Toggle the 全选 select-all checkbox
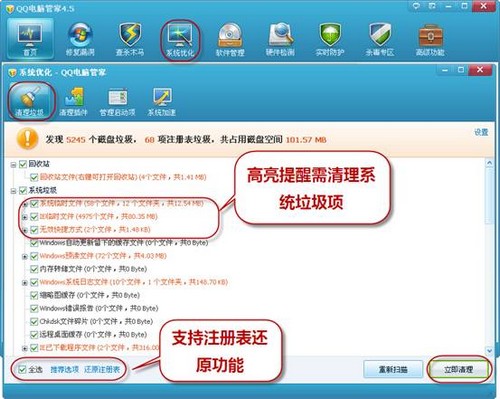Viewport: 500px width, 399px height. coord(22,369)
